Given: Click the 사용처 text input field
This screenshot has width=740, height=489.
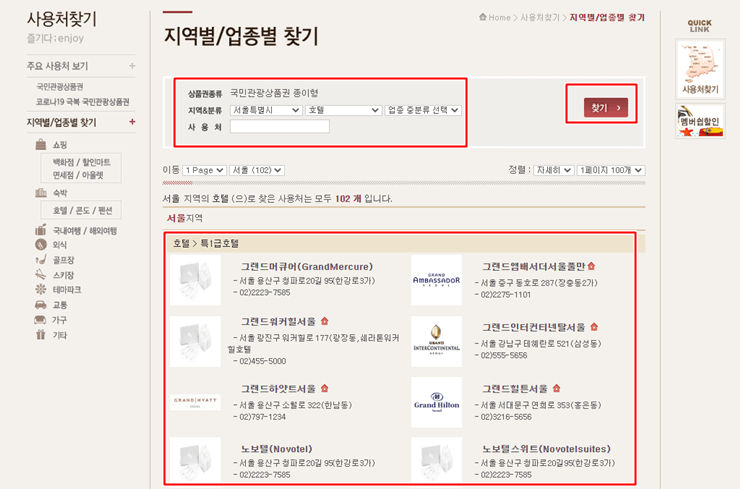Looking at the screenshot, I should click(280, 126).
